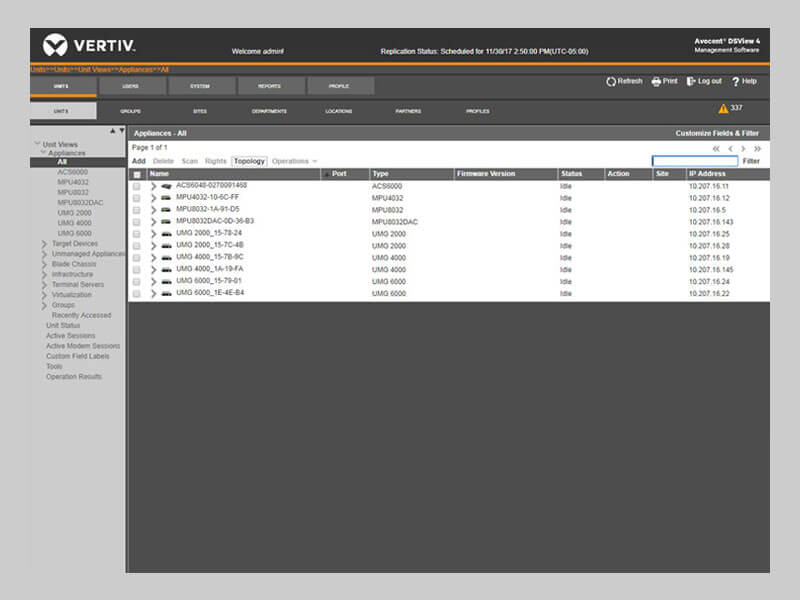Image resolution: width=800 pixels, height=600 pixels.
Task: Open Help via the question mark icon
Action: click(735, 82)
